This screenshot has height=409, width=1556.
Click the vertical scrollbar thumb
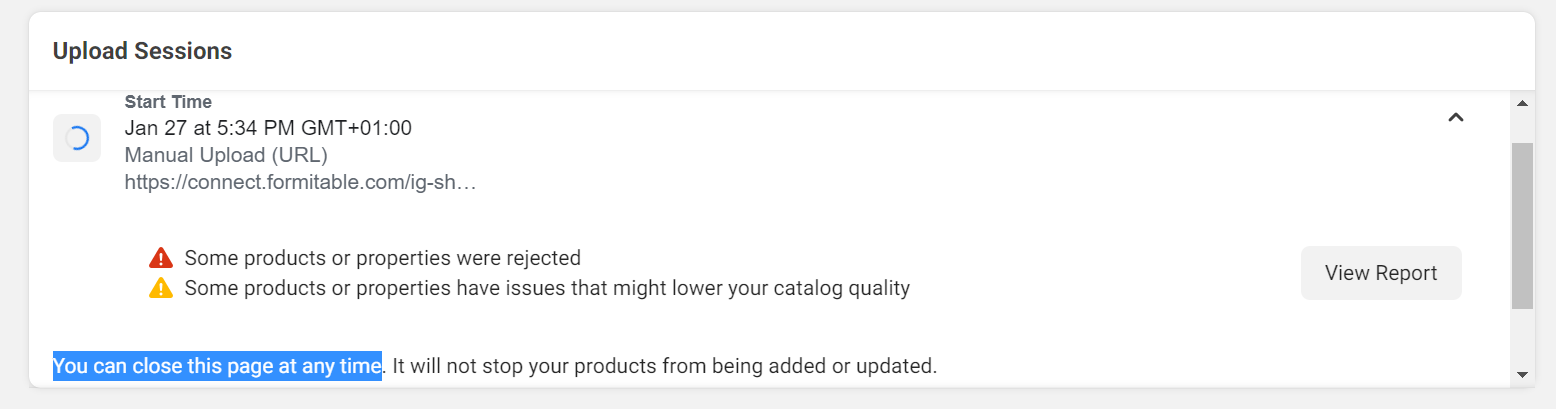[x=1522, y=225]
